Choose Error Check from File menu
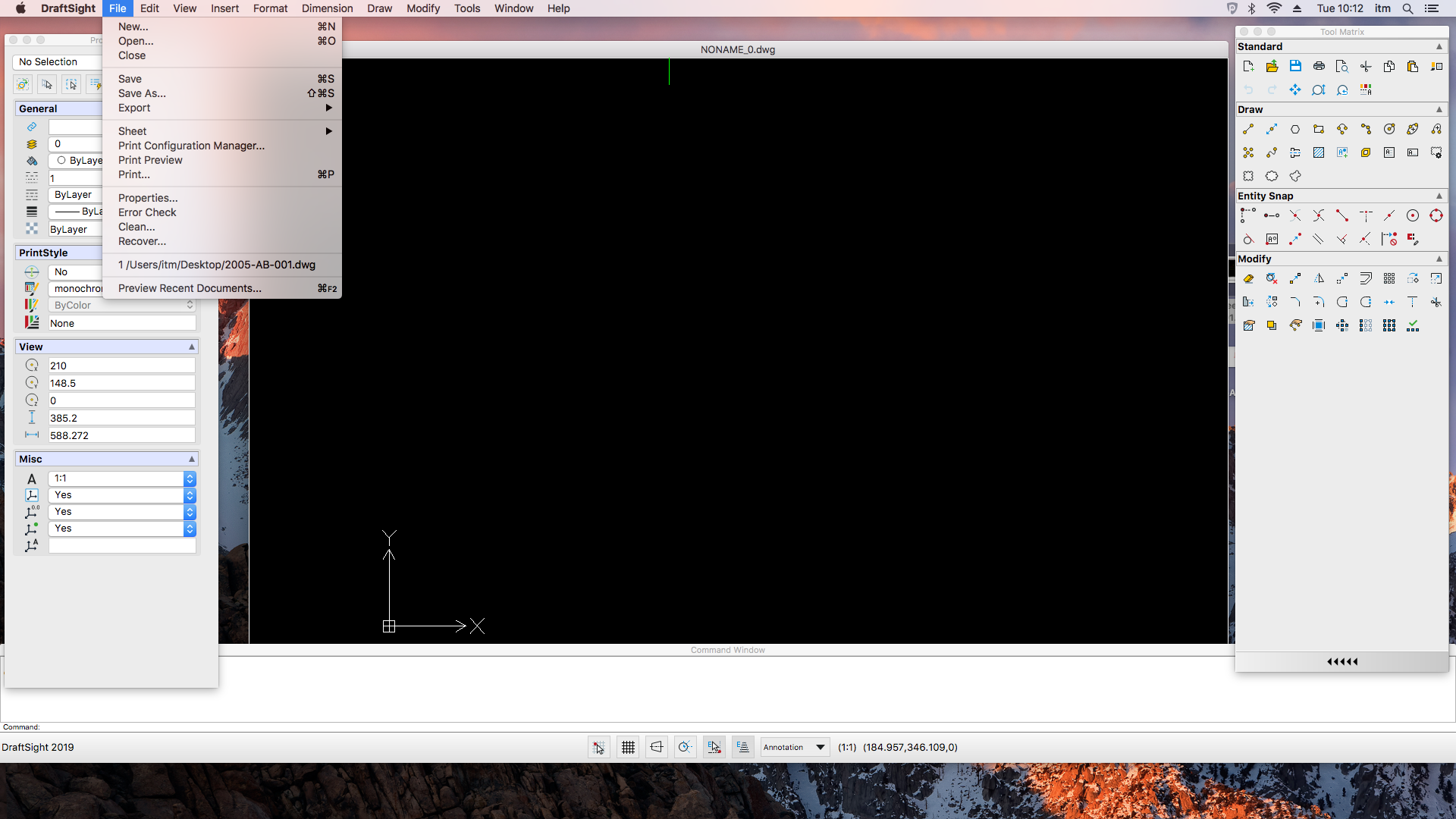 [x=222, y=212]
